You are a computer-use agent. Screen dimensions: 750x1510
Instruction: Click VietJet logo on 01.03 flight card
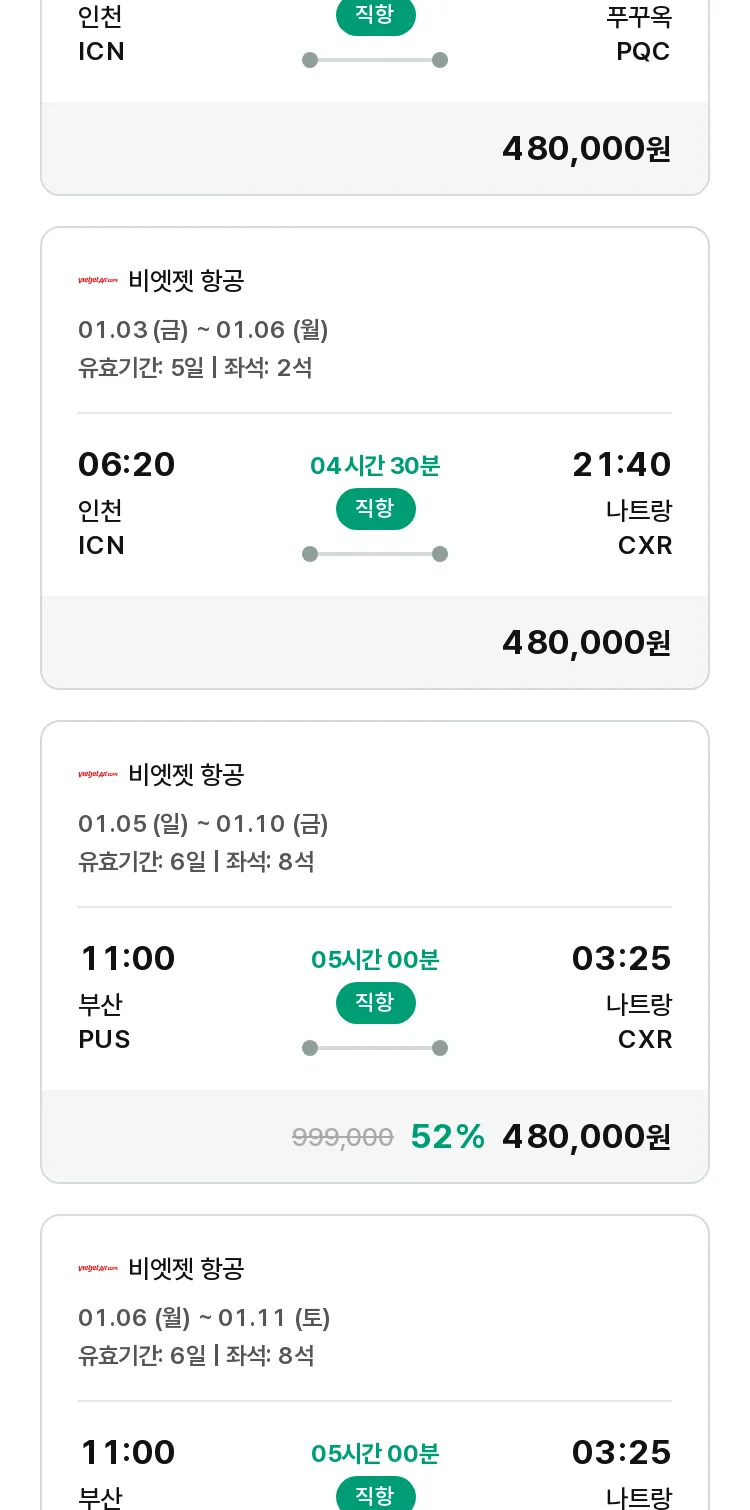coord(98,281)
